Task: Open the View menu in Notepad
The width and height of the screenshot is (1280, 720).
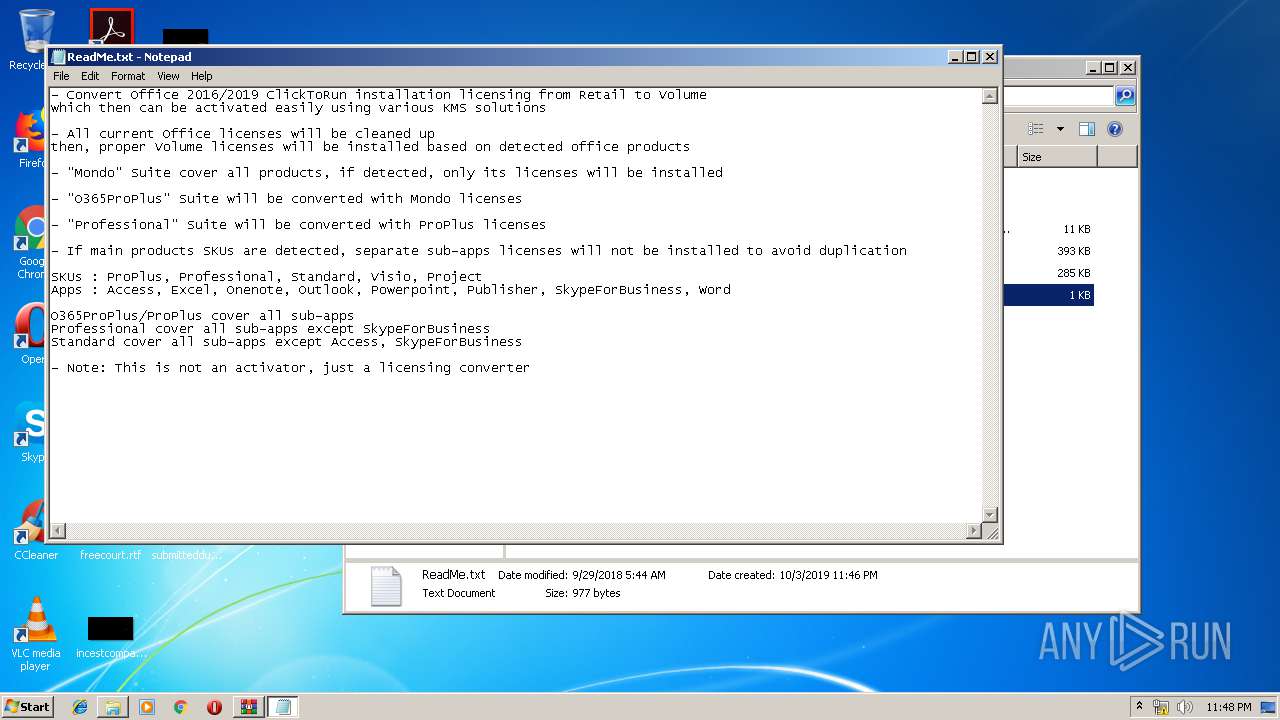Action: tap(168, 76)
